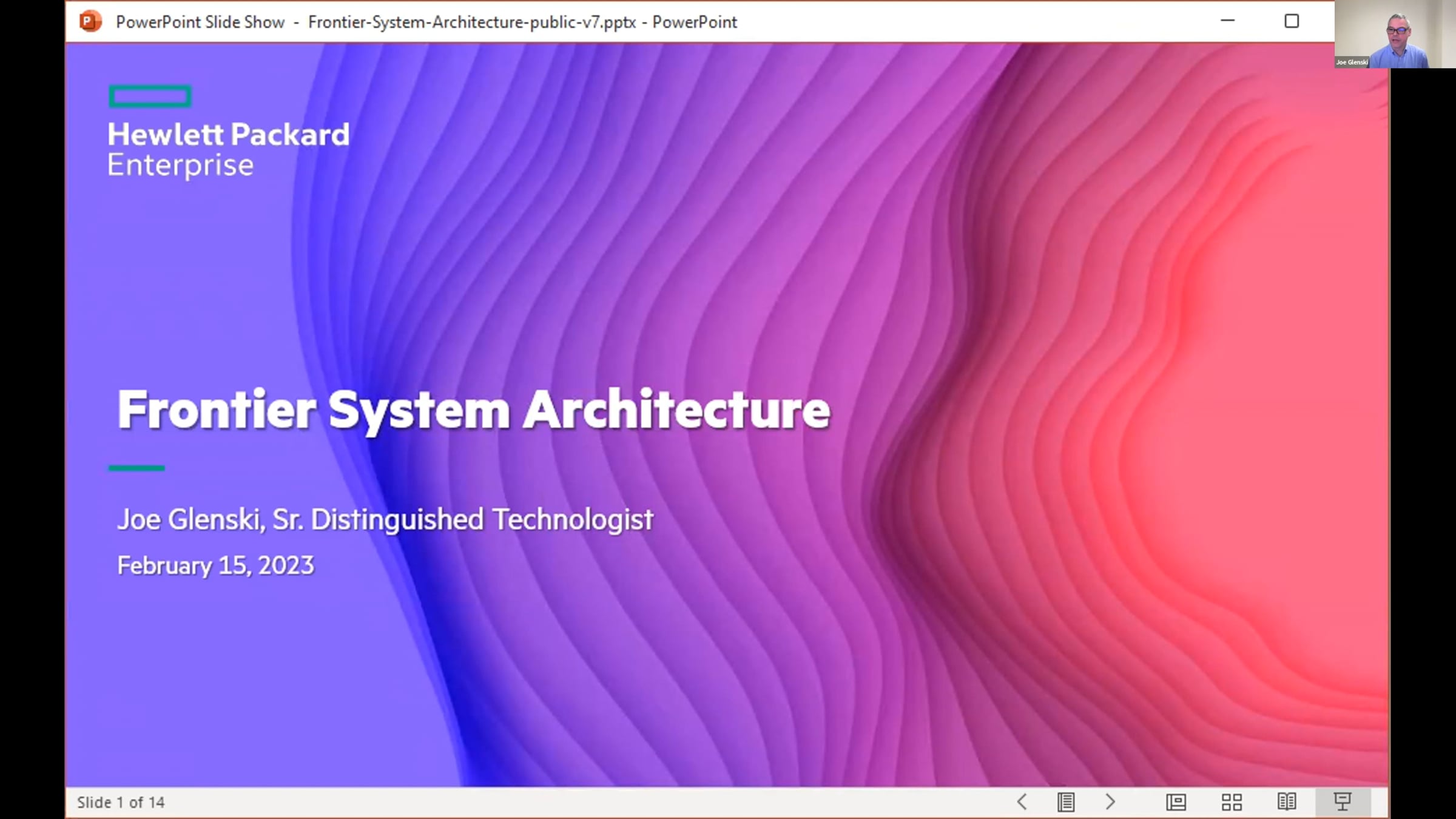Click "Joe Glenski, Sr. Distinguished Technologist" subtitle

point(385,520)
